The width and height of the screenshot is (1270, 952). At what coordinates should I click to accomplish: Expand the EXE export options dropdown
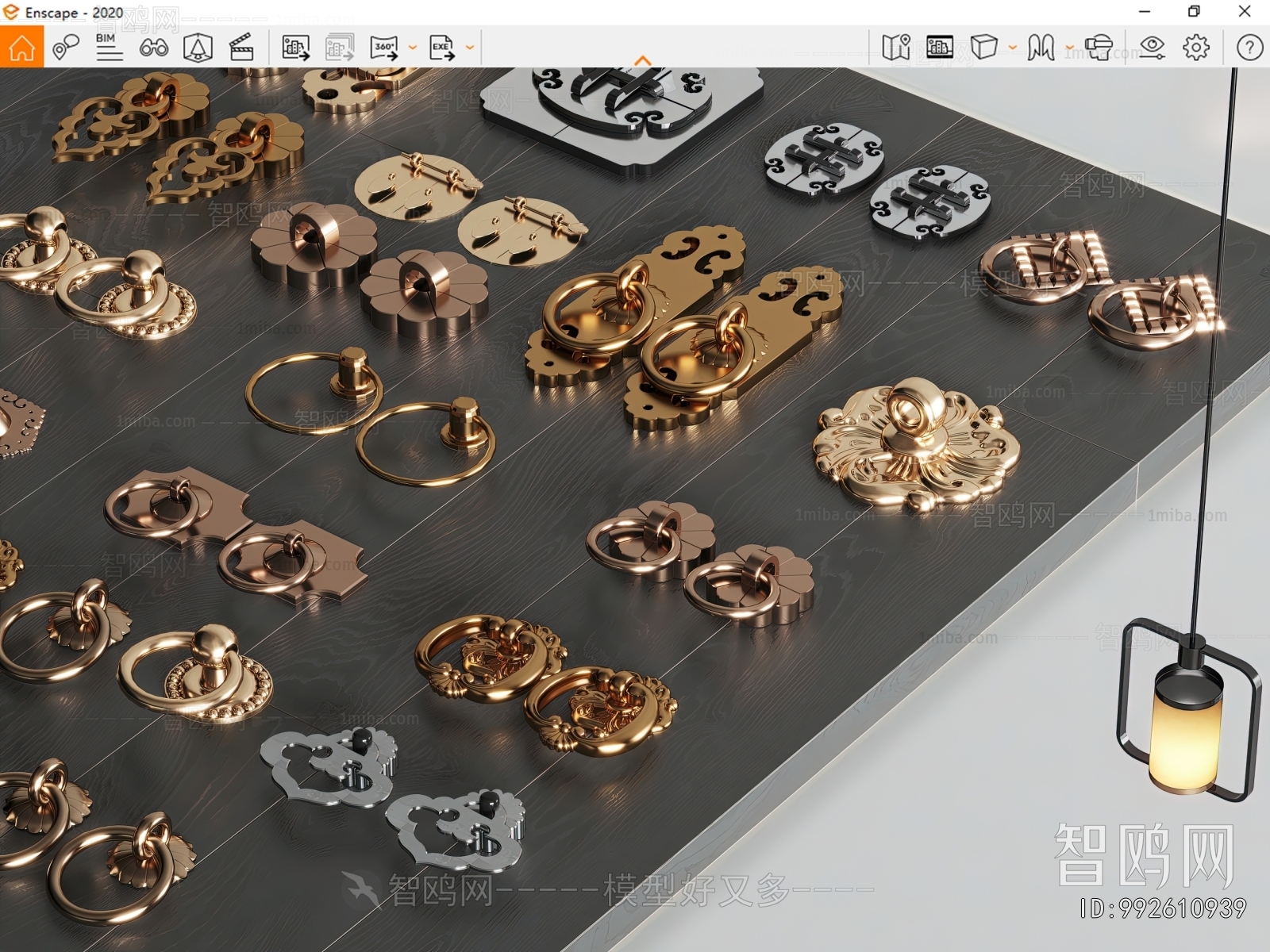click(470, 48)
